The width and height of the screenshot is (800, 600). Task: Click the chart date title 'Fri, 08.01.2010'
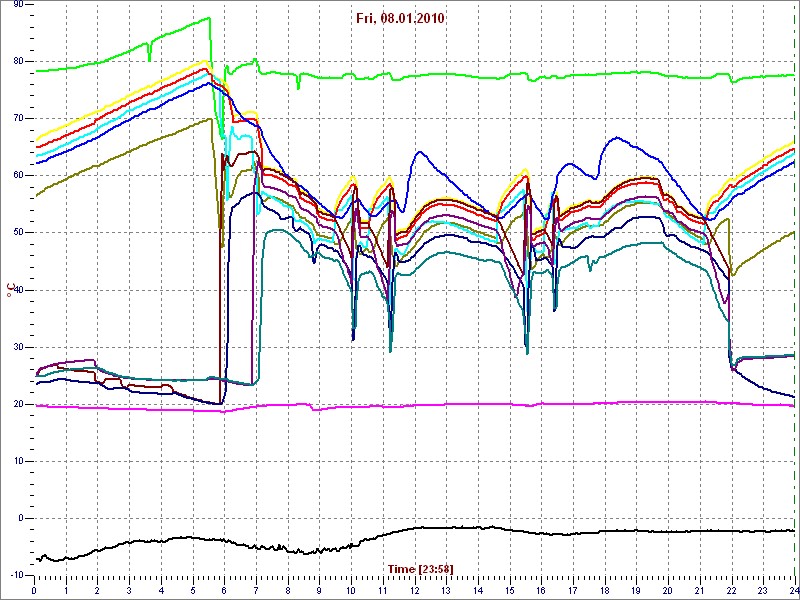402,19
